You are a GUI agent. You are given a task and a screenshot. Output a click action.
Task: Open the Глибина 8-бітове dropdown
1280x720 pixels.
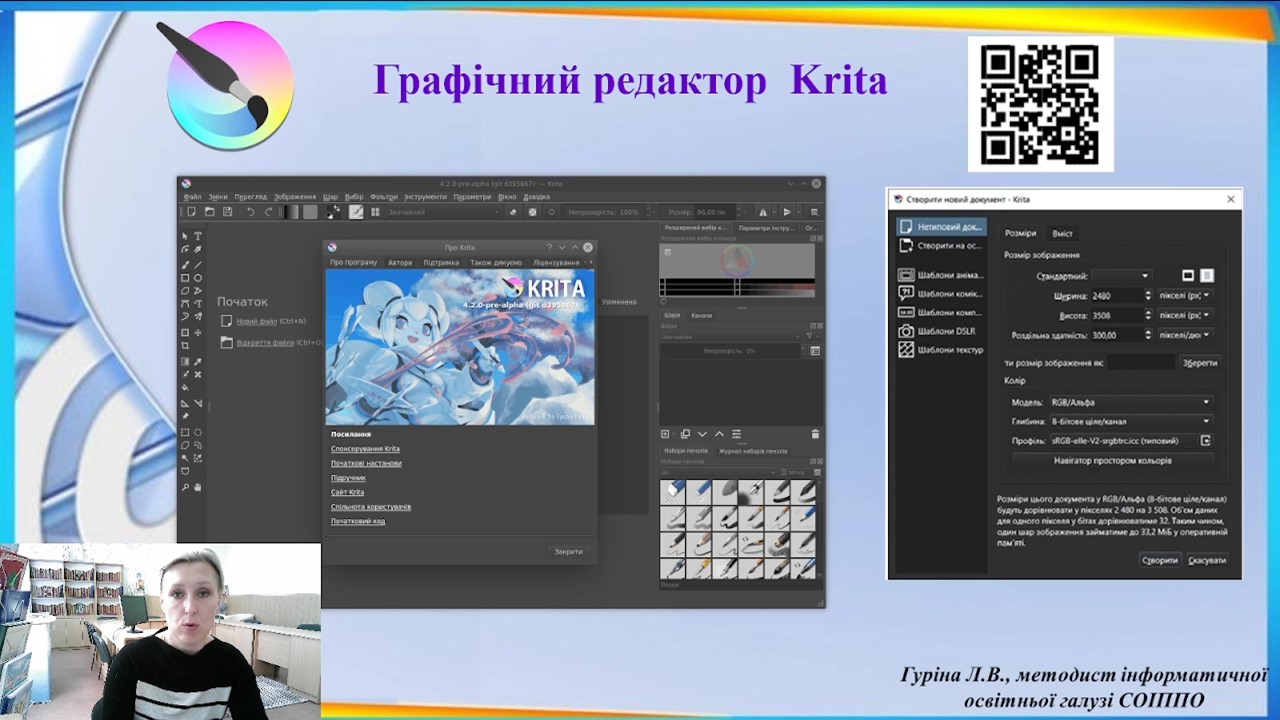[x=1130, y=421]
